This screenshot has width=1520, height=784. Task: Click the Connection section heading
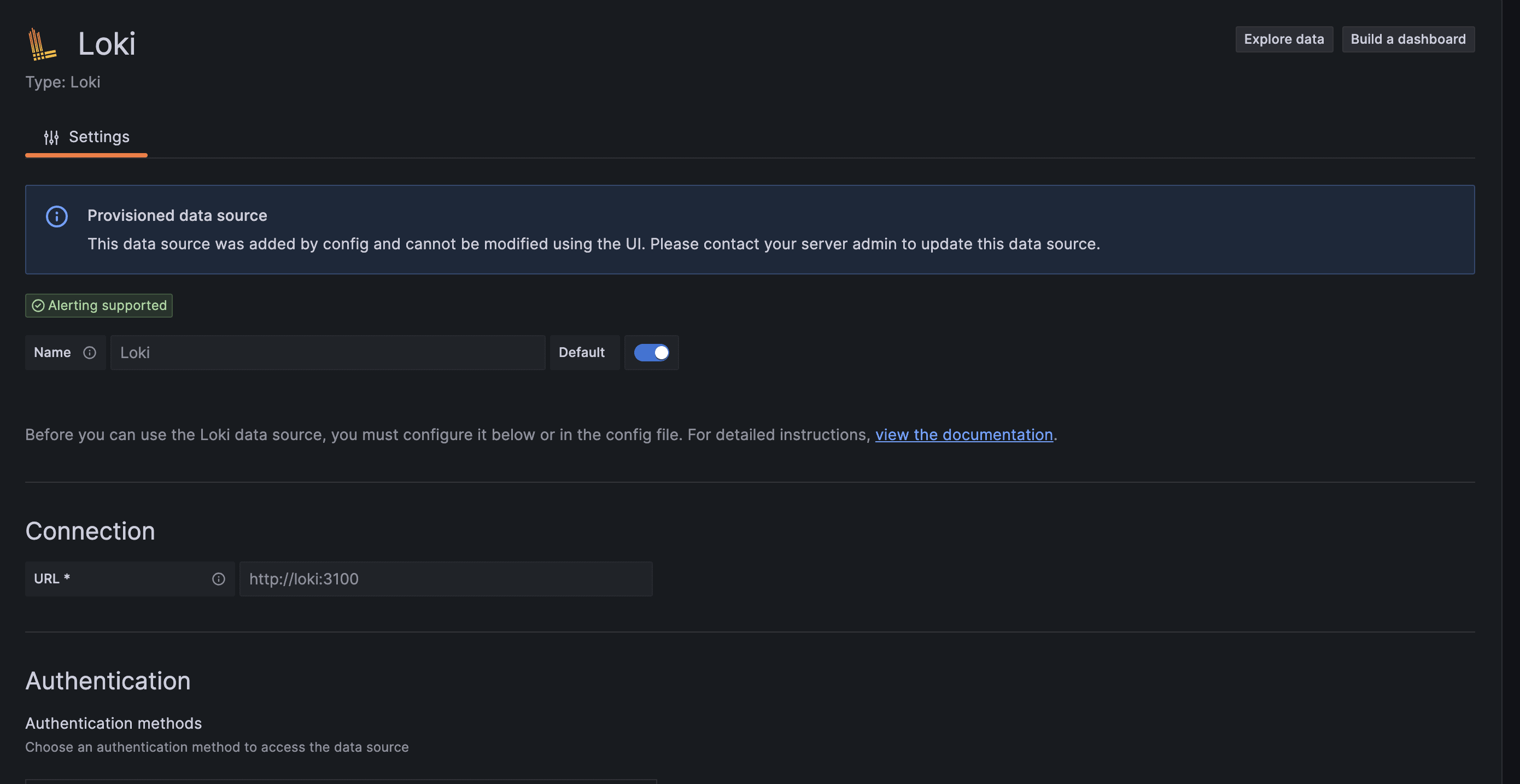[90, 531]
